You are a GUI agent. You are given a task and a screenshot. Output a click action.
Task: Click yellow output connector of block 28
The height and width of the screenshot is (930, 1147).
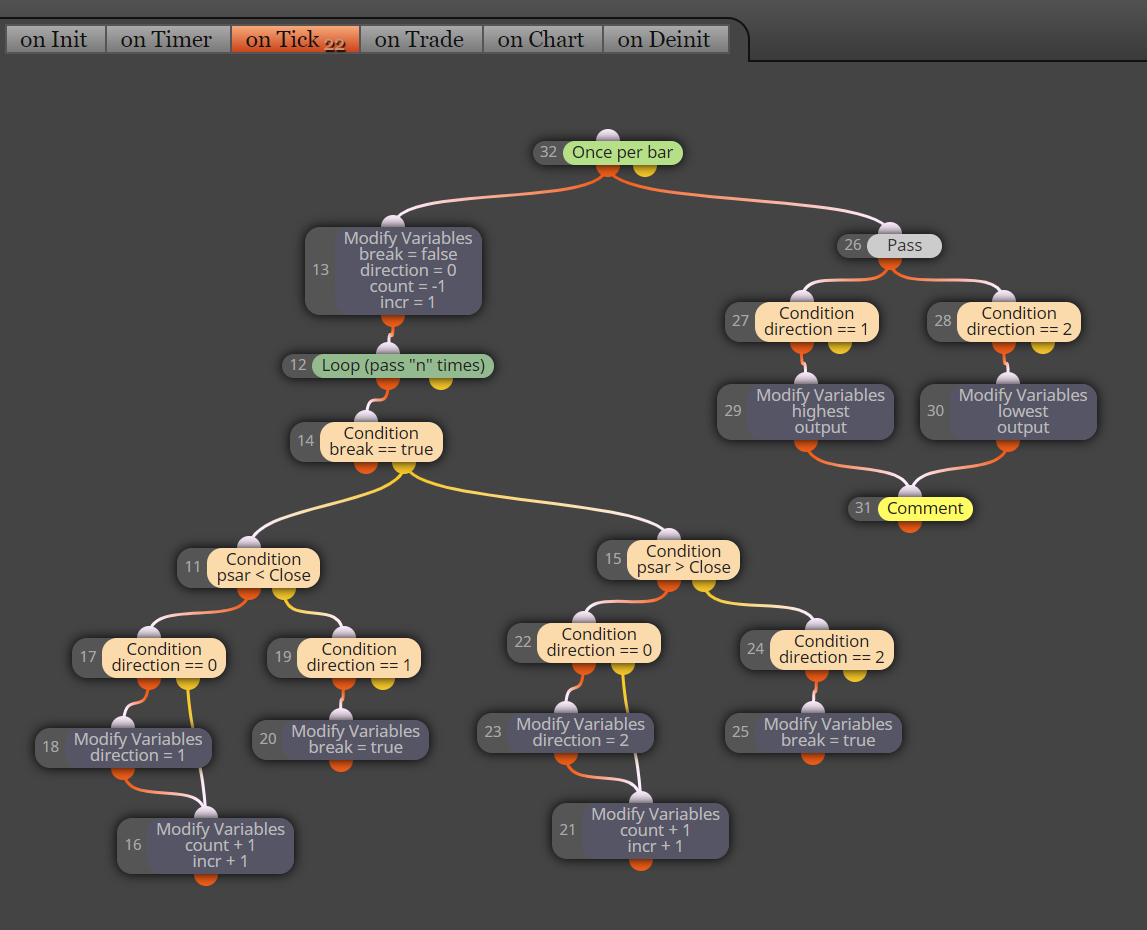pos(1042,346)
